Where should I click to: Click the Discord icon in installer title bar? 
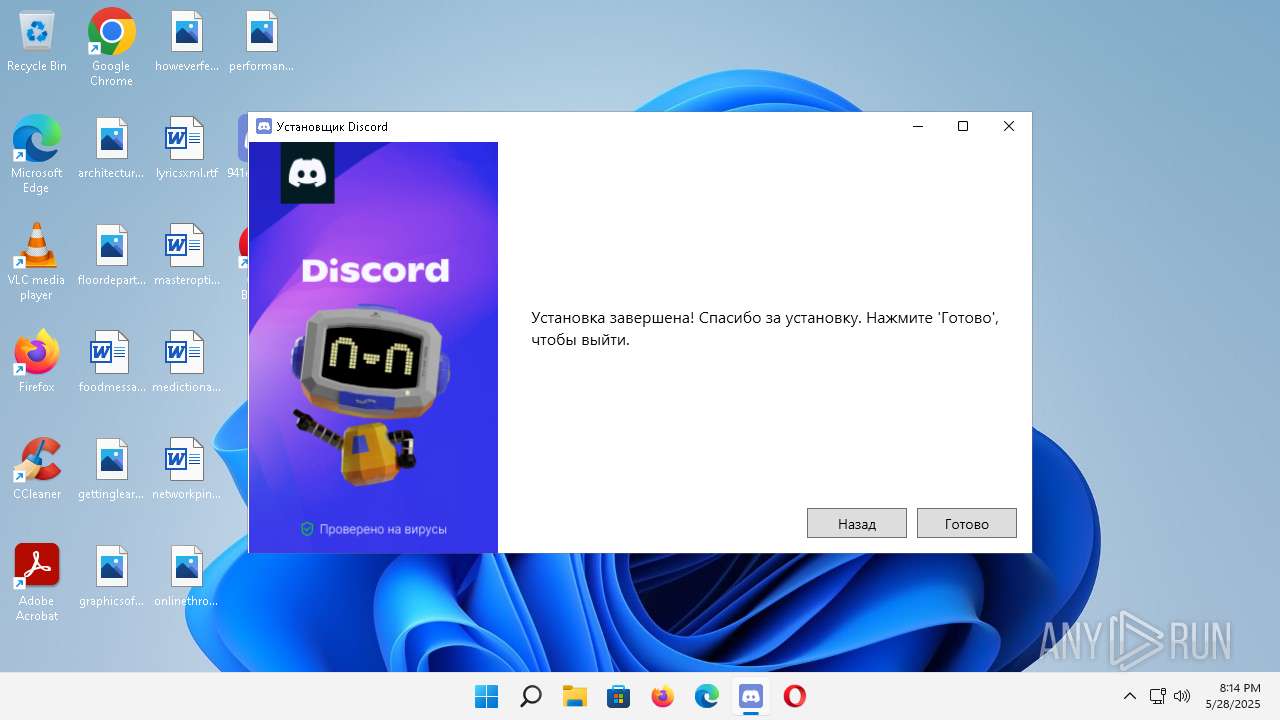coord(264,126)
